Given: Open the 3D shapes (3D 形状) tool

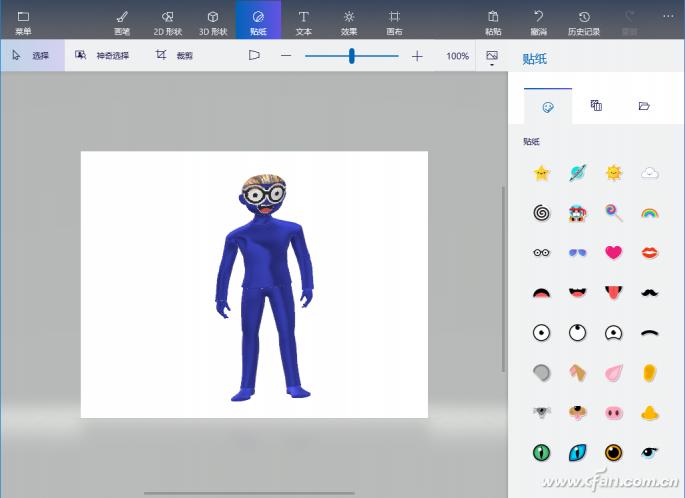Looking at the screenshot, I should [212, 21].
